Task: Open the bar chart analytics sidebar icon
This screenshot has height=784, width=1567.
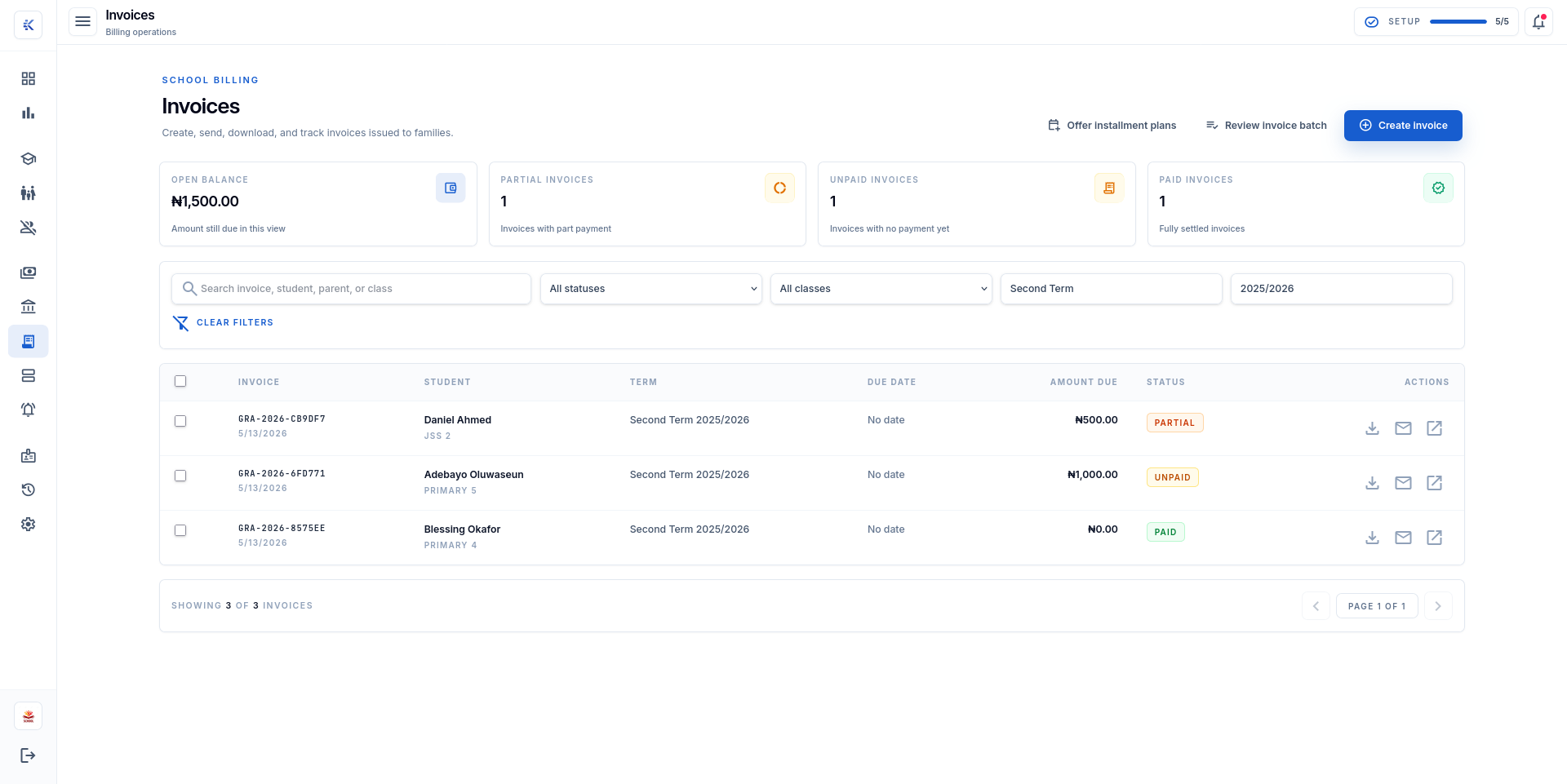Action: click(28, 113)
